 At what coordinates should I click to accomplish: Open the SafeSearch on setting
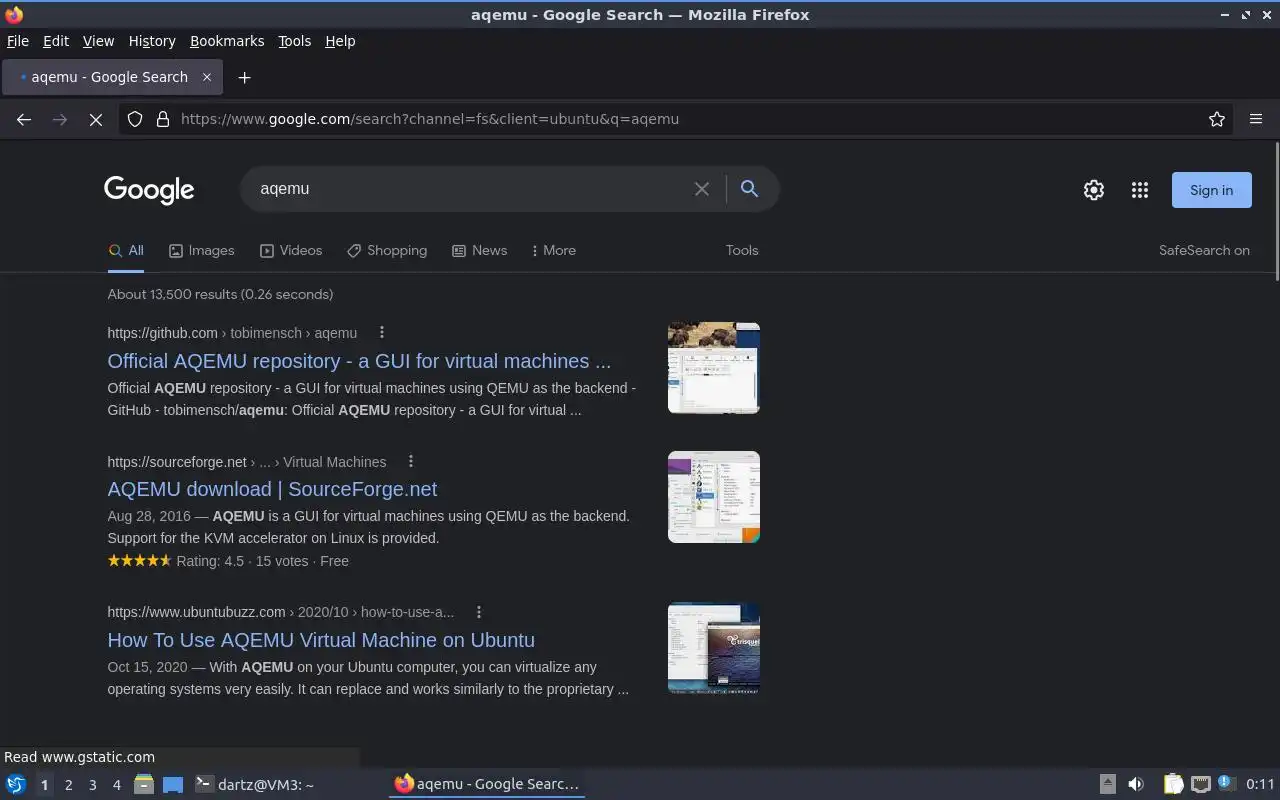[1204, 250]
